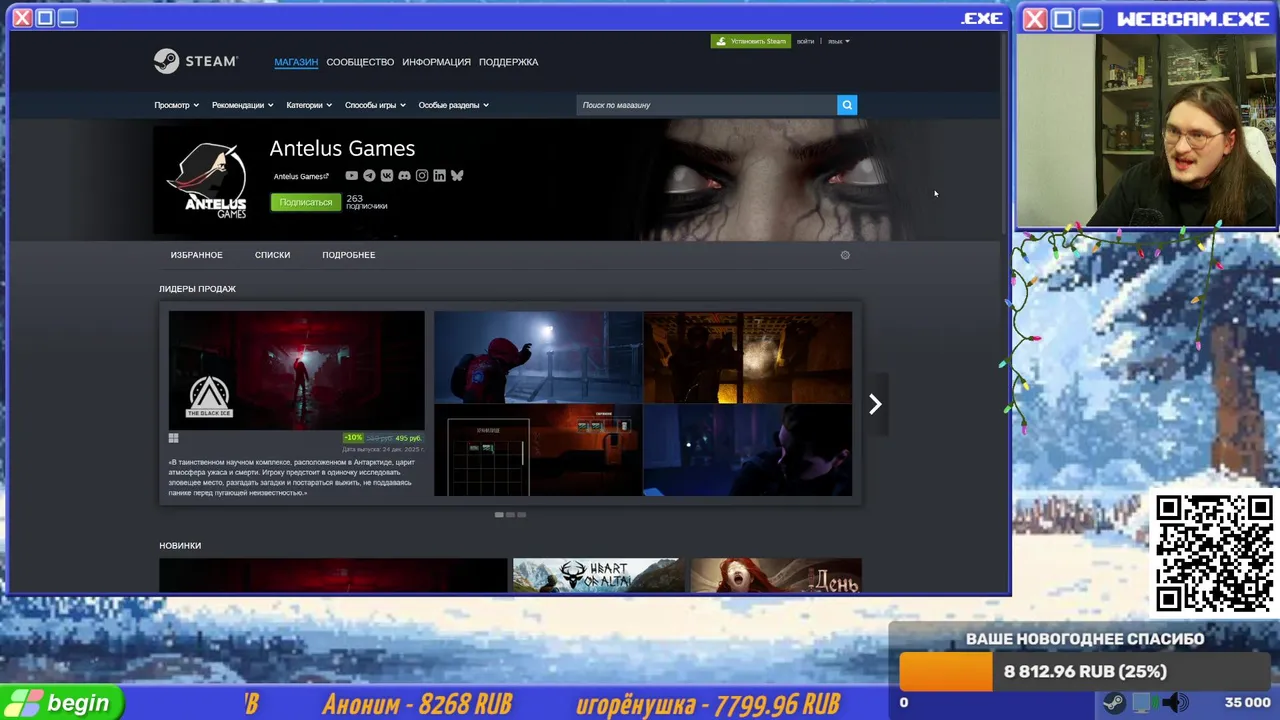The height and width of the screenshot is (720, 1280).
Task: Switch to the ИЗБРАННОЕ tab
Action: click(196, 255)
